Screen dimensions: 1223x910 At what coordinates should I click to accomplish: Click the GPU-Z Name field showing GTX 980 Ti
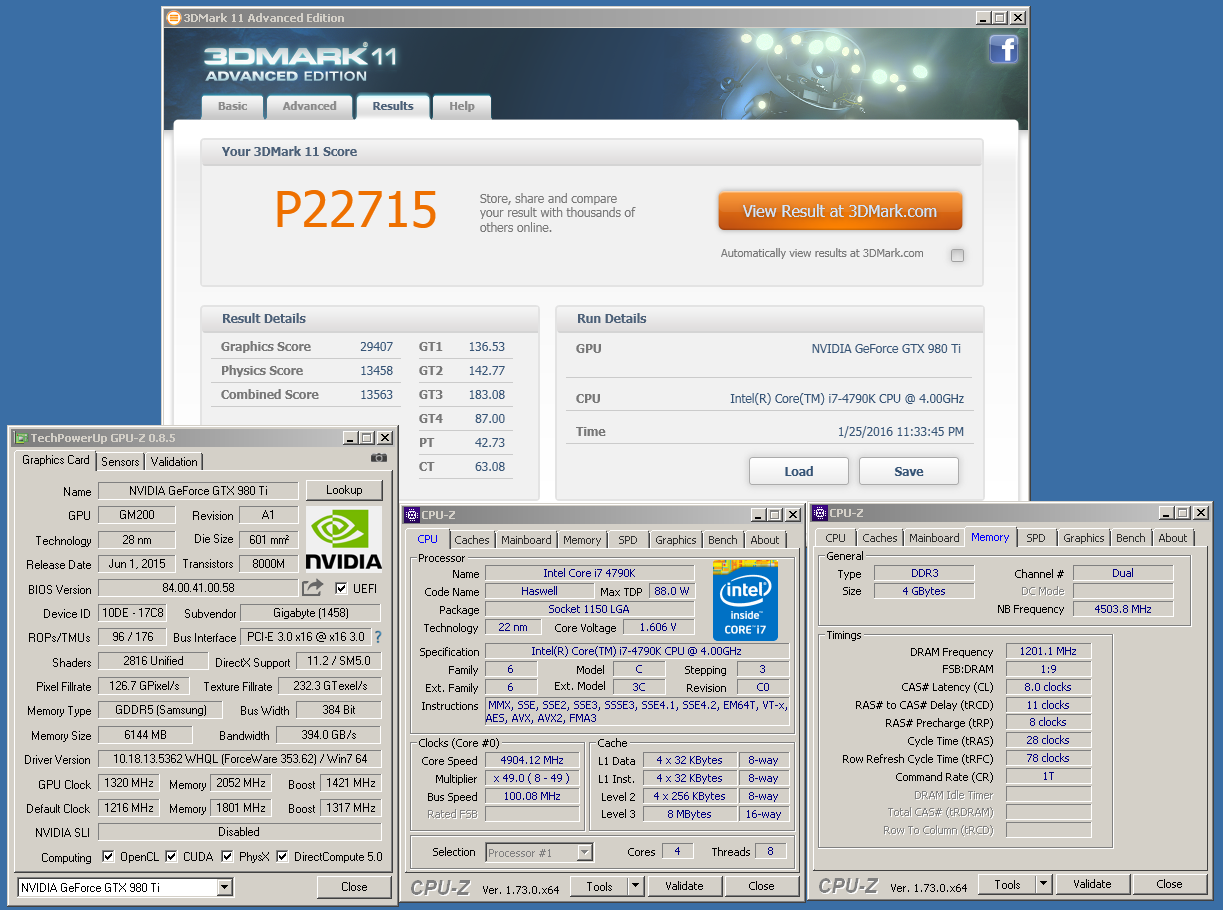click(198, 490)
